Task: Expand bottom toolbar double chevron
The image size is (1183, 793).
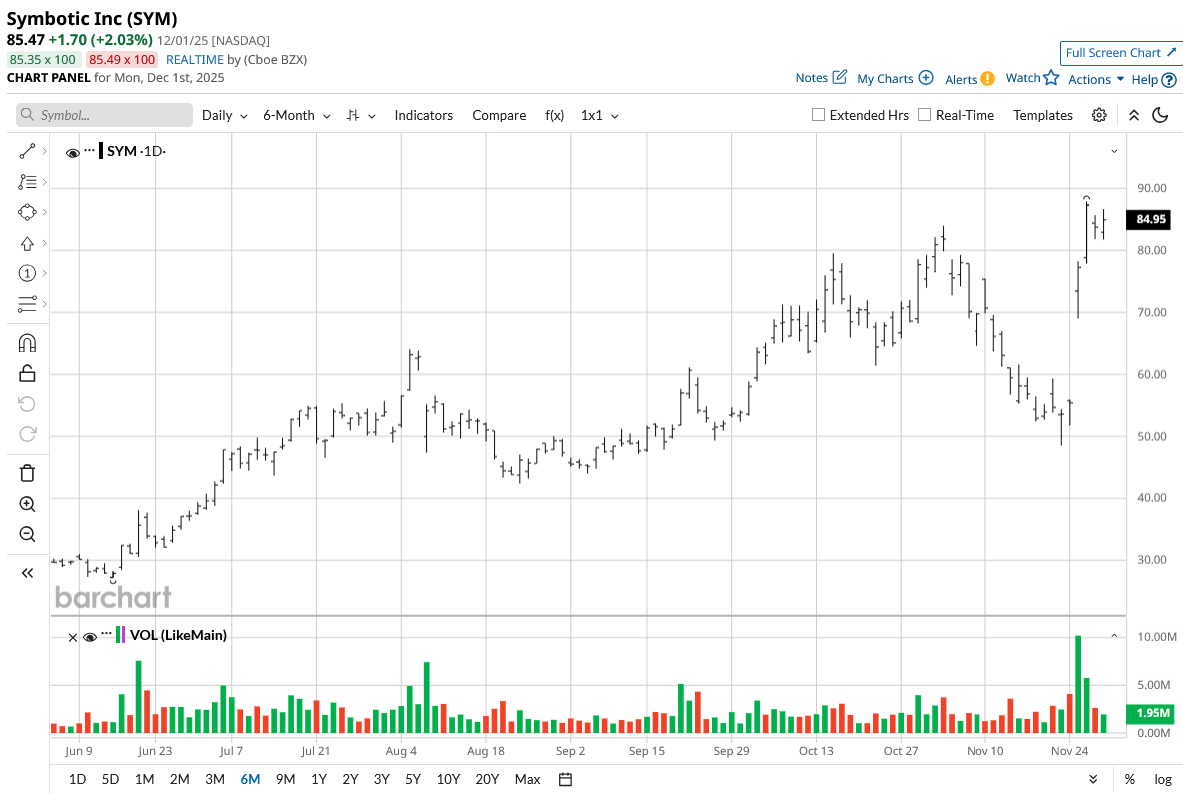Action: pyautogui.click(x=1092, y=779)
